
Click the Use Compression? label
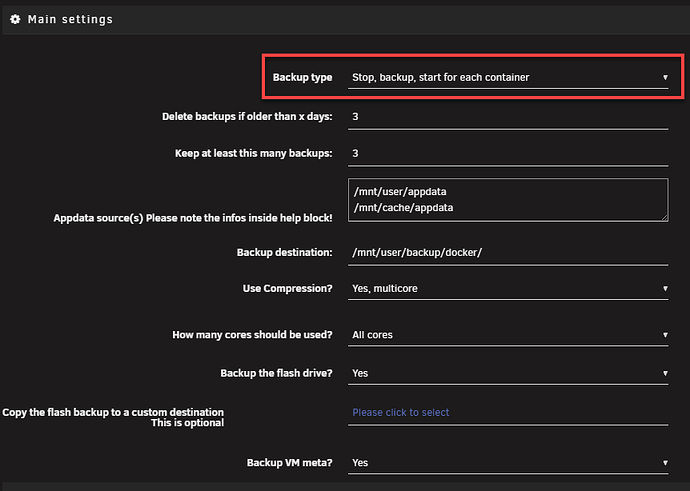click(x=287, y=289)
